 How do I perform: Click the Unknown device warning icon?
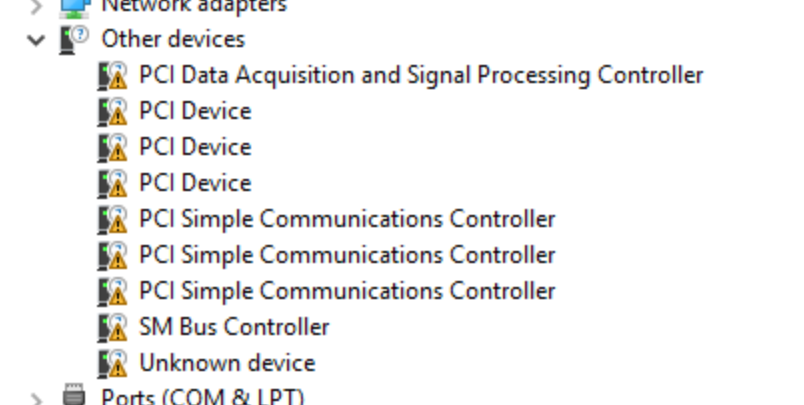(x=113, y=363)
